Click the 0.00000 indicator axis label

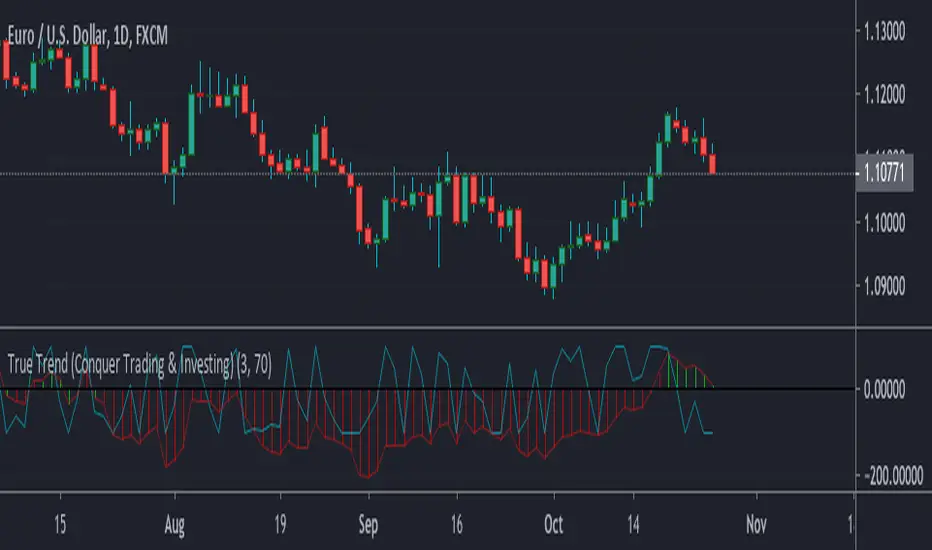click(884, 390)
